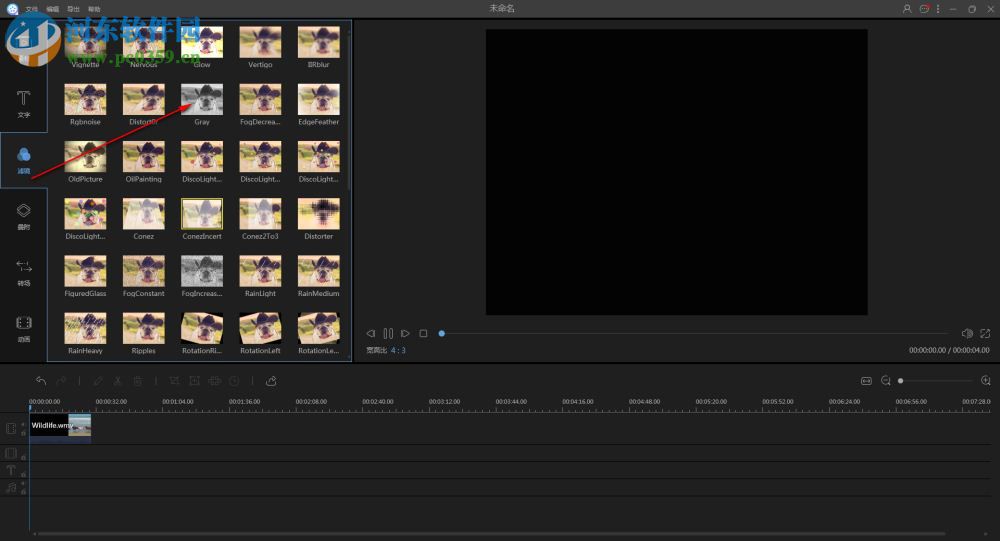Select the Wildlife.wmv clip on timeline
Screen dimensions: 1000x541
point(60,426)
